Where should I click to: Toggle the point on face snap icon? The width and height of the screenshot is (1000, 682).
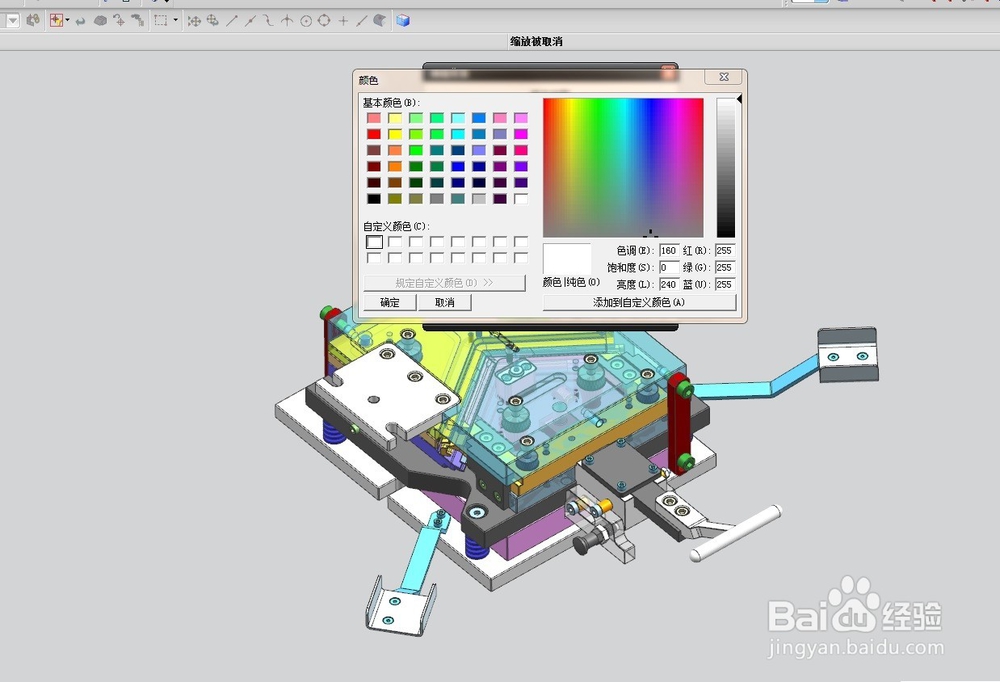379,21
